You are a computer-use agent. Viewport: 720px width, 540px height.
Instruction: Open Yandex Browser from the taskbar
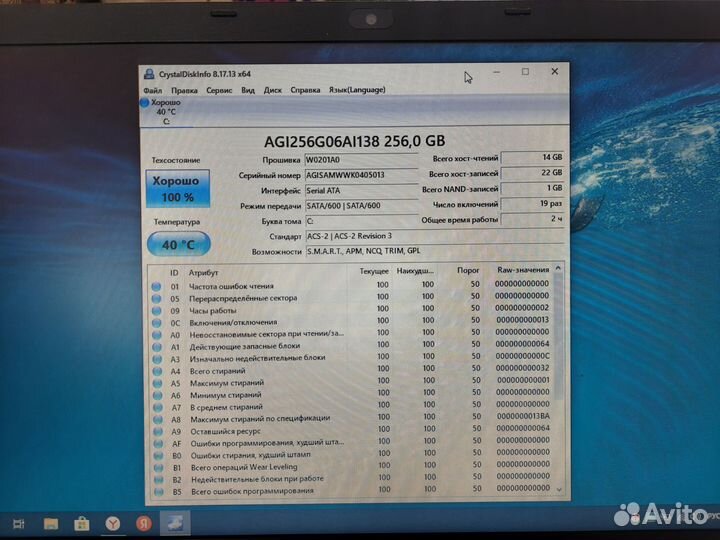[x=113, y=523]
